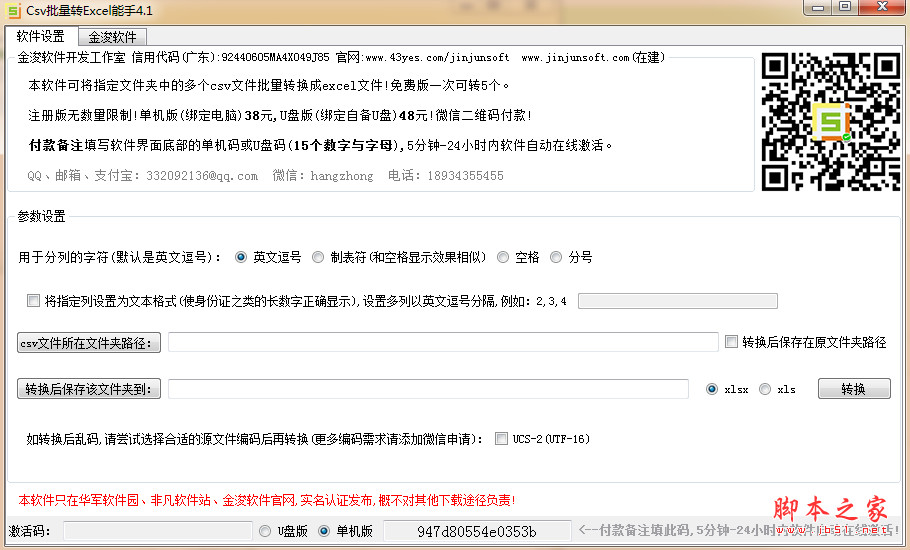910x550 pixels.
Task: Start conversion with the 转换 button
Action: pos(854,389)
